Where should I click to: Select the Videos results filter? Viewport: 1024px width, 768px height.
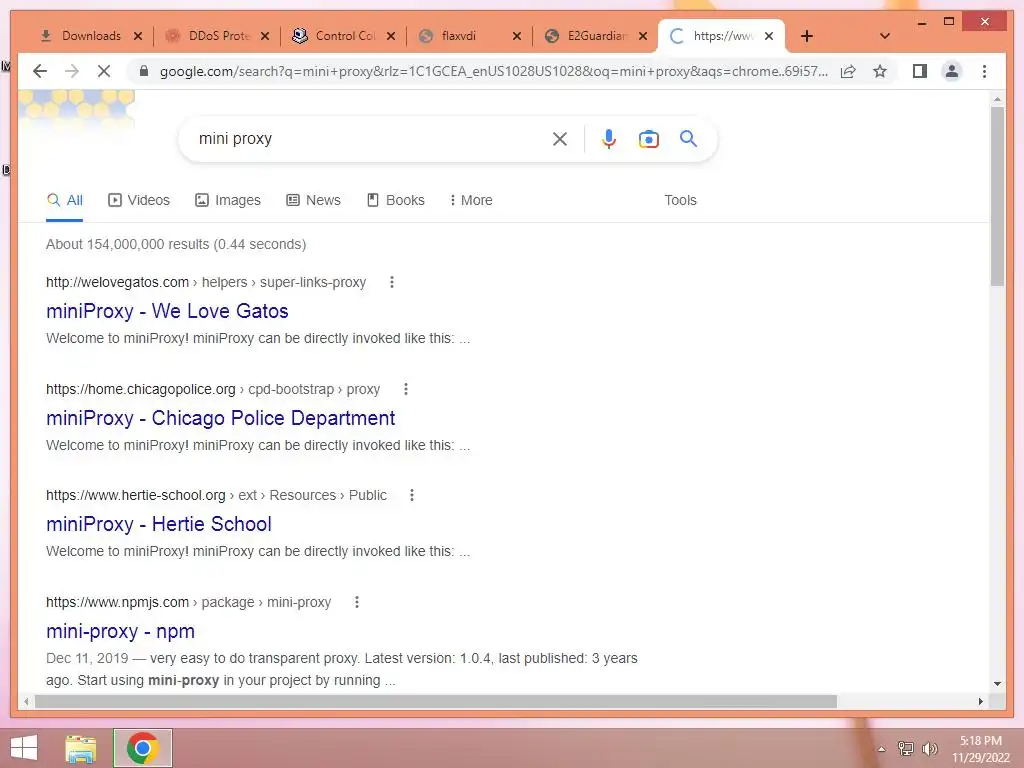coord(138,200)
